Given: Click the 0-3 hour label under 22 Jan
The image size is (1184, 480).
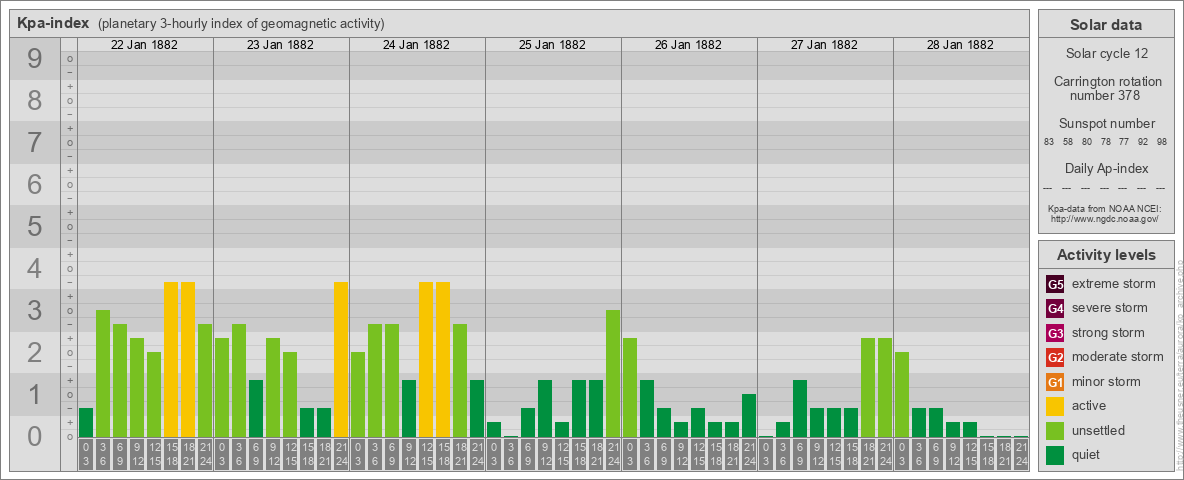Looking at the screenshot, I should click(x=86, y=455).
